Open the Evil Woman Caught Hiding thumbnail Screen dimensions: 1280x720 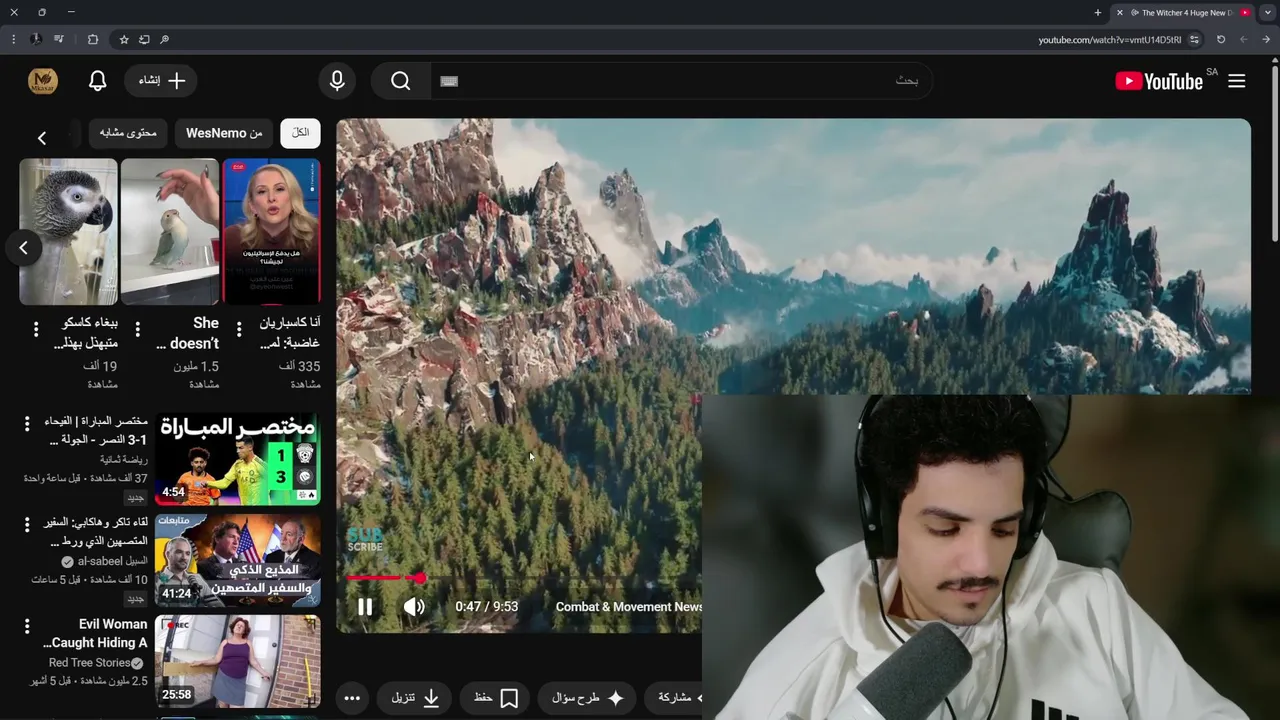238,661
